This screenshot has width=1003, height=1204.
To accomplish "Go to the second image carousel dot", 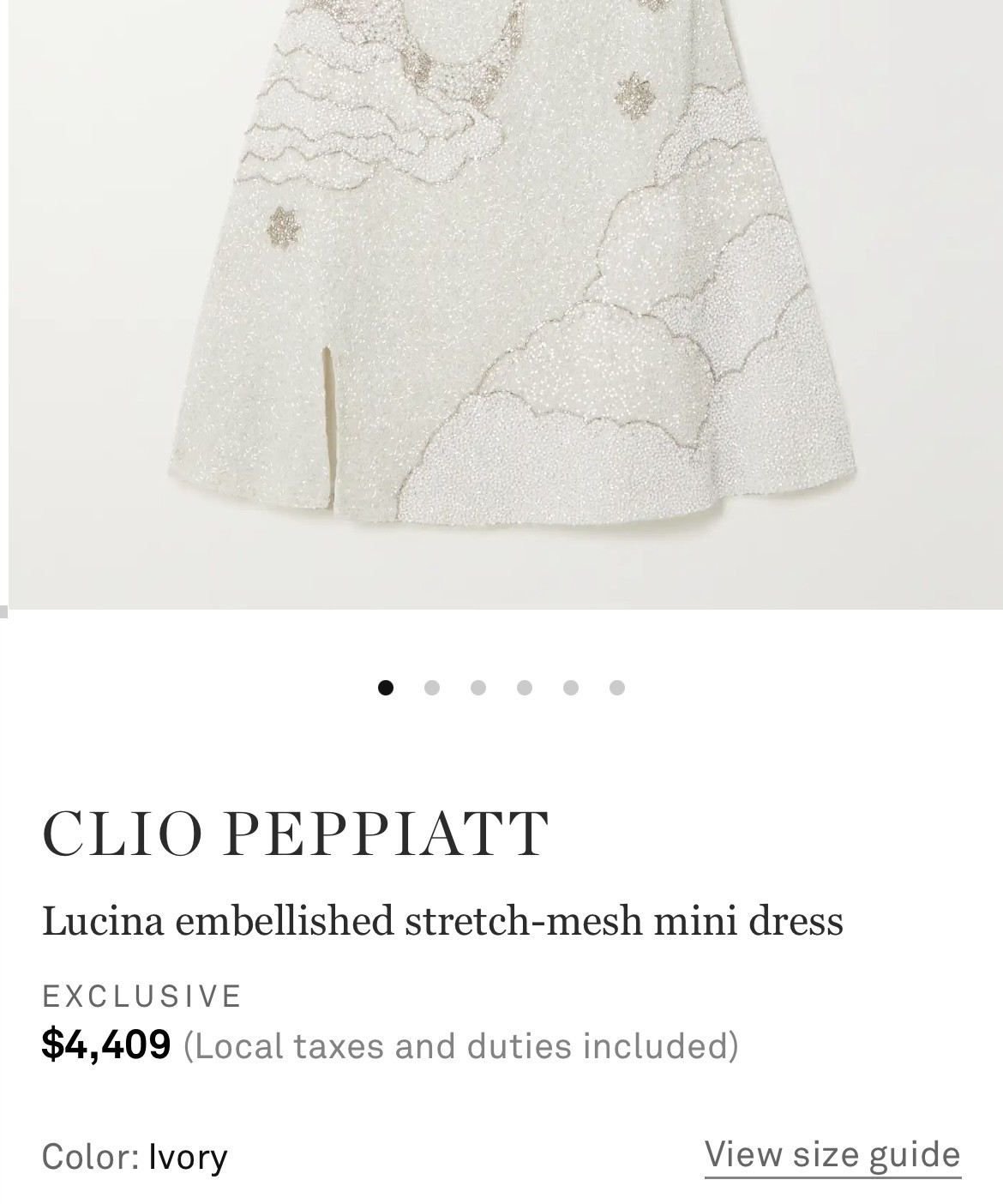I will [x=432, y=688].
